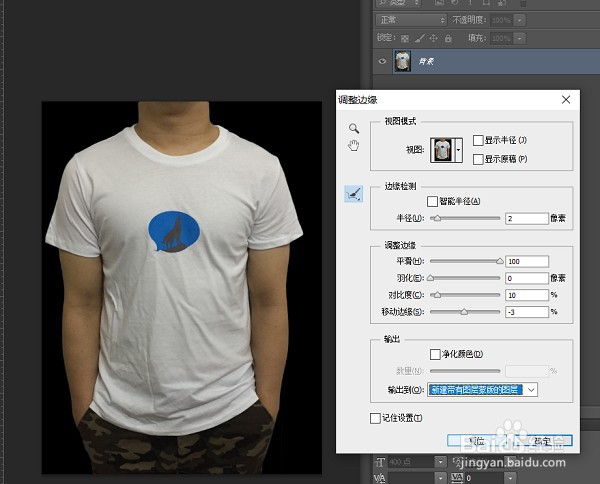600x484 pixels.
Task: Click the 半径 radius slider
Action: [465, 218]
